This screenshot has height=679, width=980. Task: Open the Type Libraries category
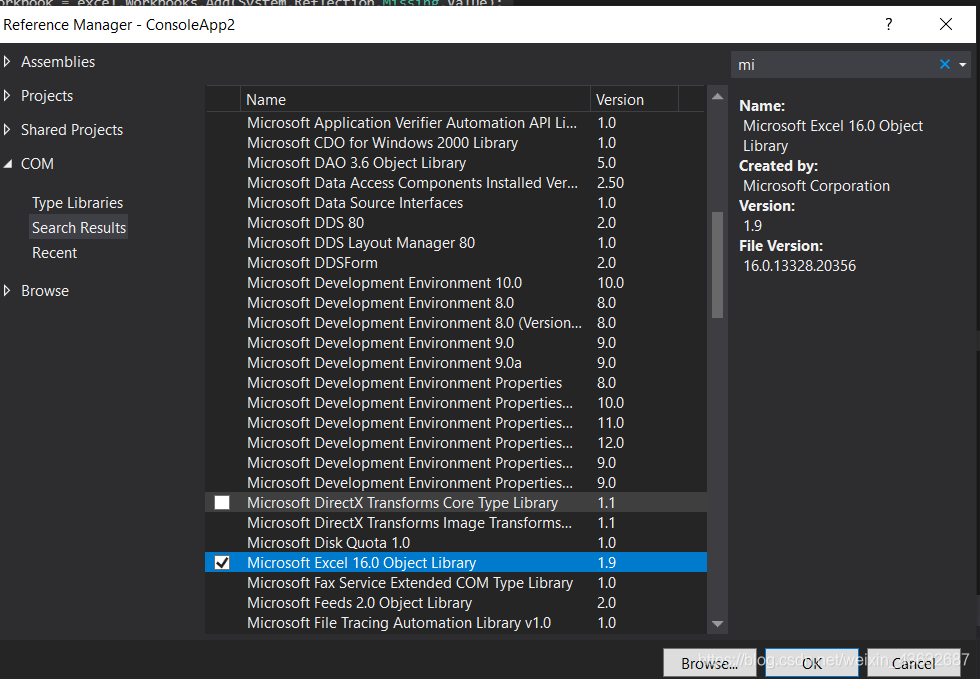[x=78, y=203]
